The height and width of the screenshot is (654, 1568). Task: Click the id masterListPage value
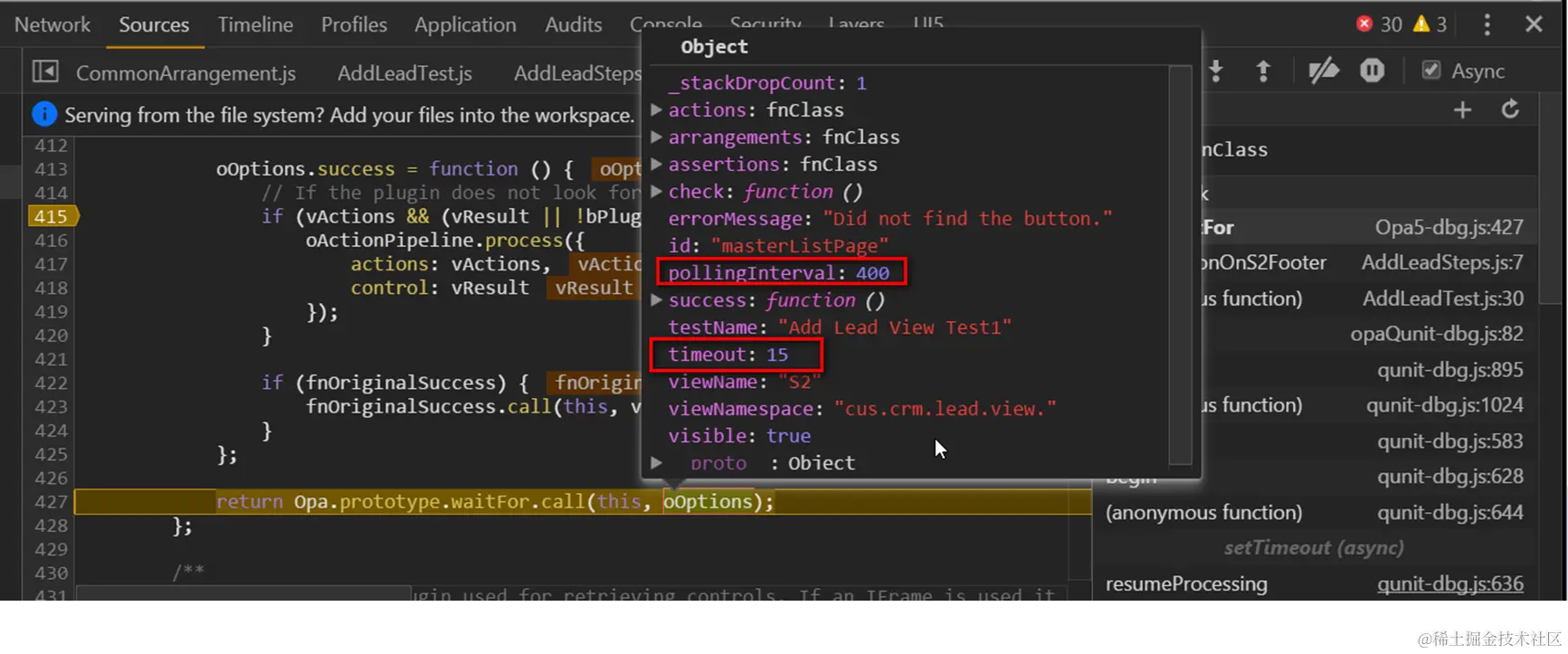800,246
